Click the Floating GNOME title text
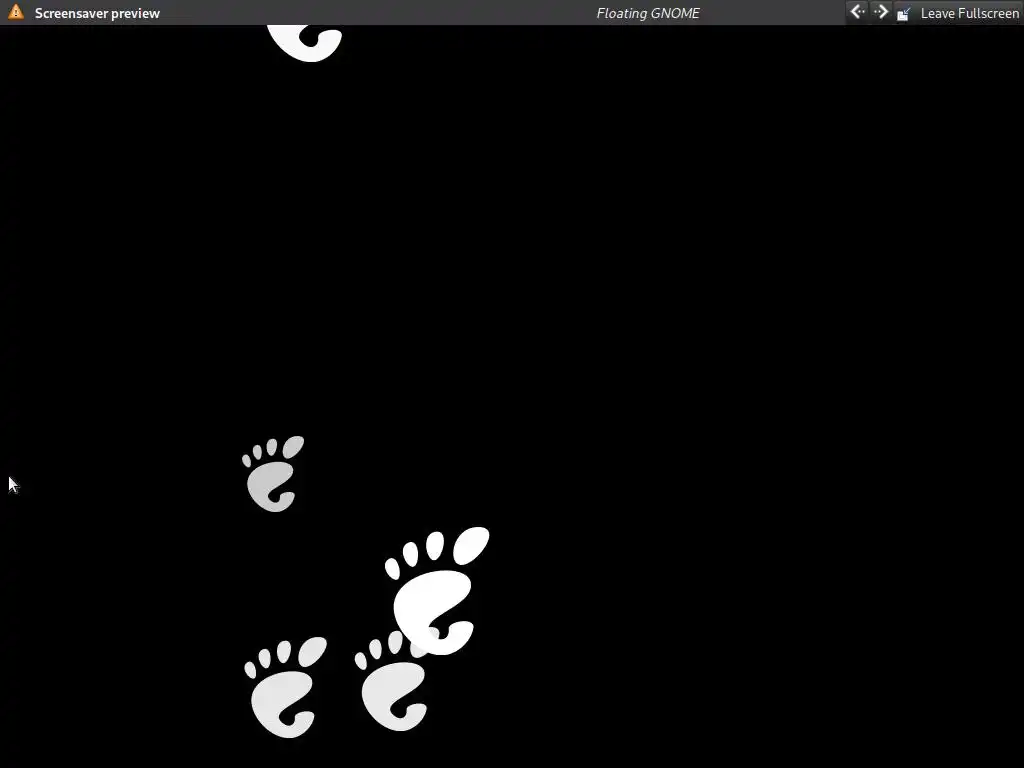The width and height of the screenshot is (1024, 768). [648, 13]
